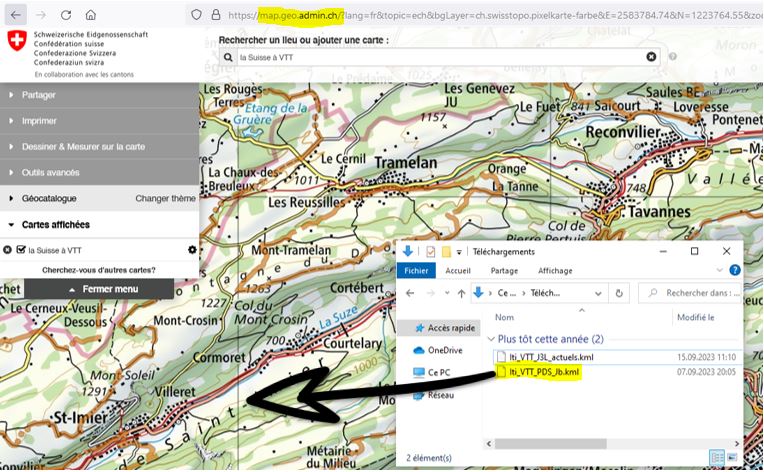This screenshot has height=472, width=764.
Task: Select OneDrive in navigation pane
Action: point(438,350)
